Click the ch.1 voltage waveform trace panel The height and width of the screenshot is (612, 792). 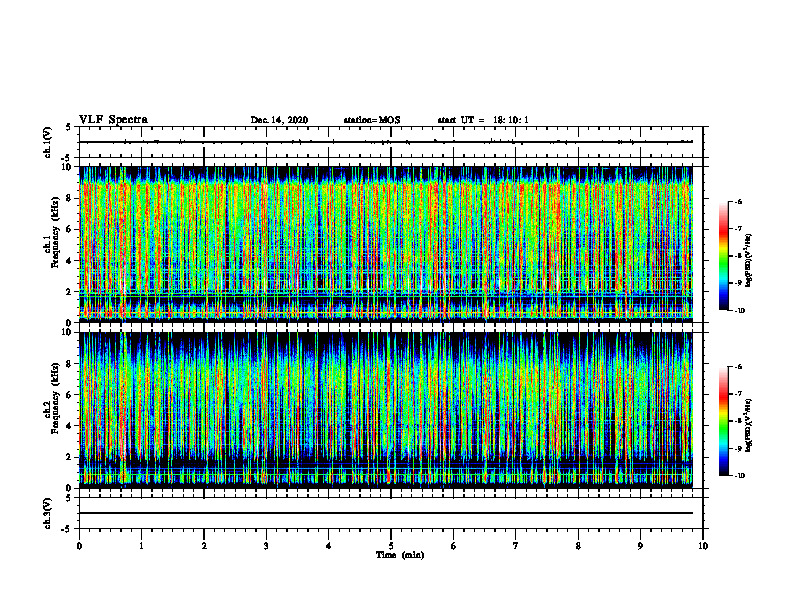point(391,142)
